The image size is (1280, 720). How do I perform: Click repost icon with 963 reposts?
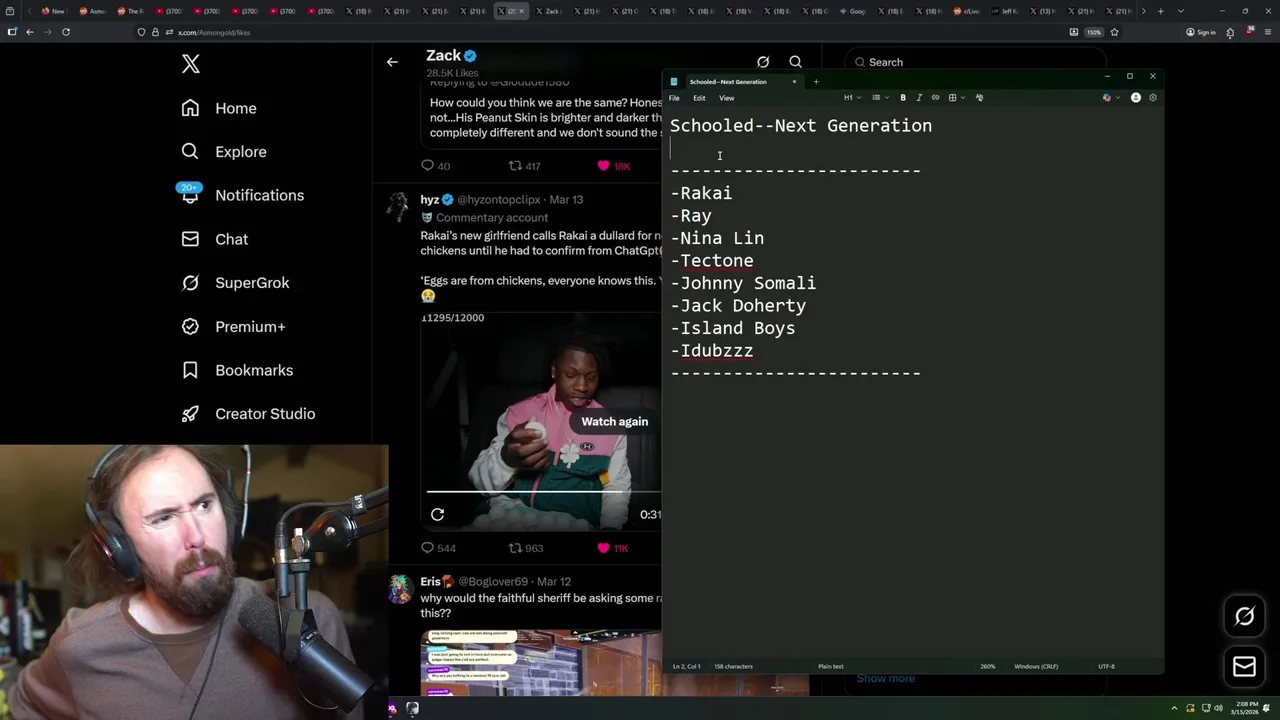[515, 548]
